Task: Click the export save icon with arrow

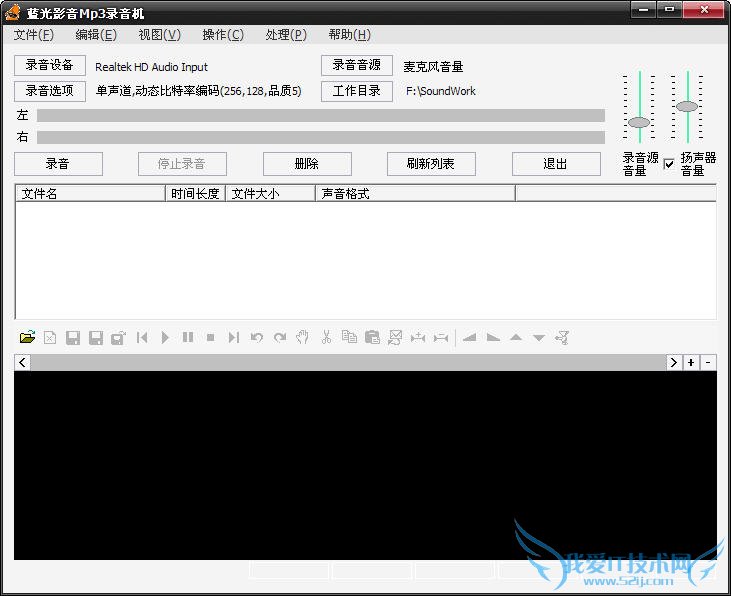Action: click(x=118, y=337)
